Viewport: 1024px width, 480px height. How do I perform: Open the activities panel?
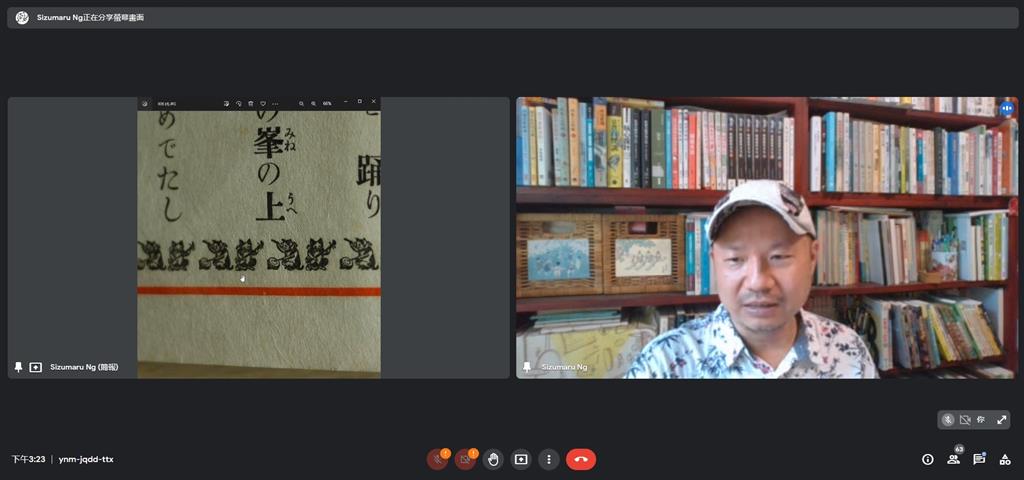pyautogui.click(x=1004, y=459)
